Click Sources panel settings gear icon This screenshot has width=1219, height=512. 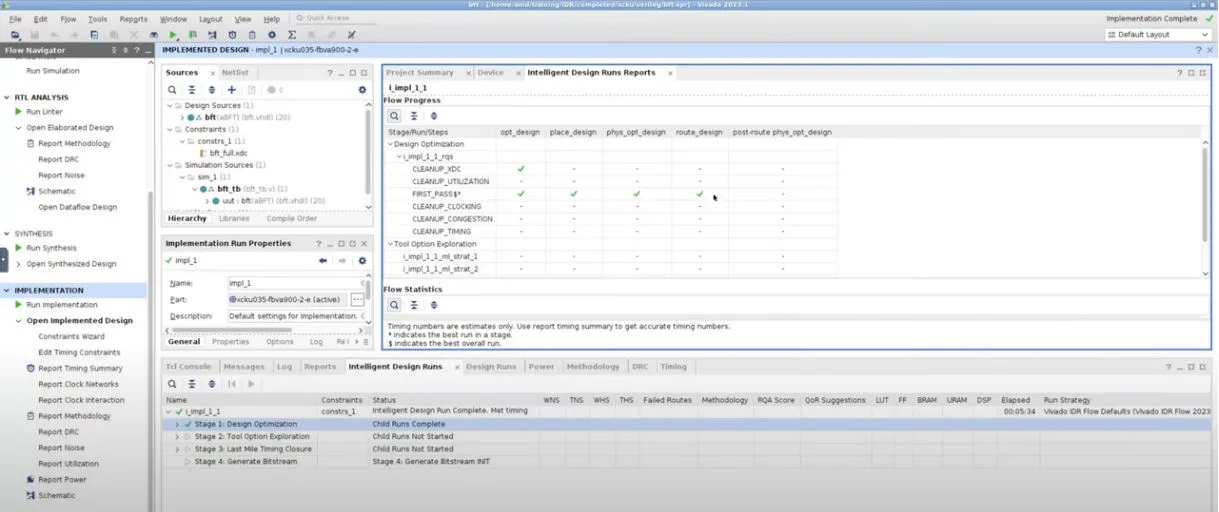pyautogui.click(x=362, y=90)
